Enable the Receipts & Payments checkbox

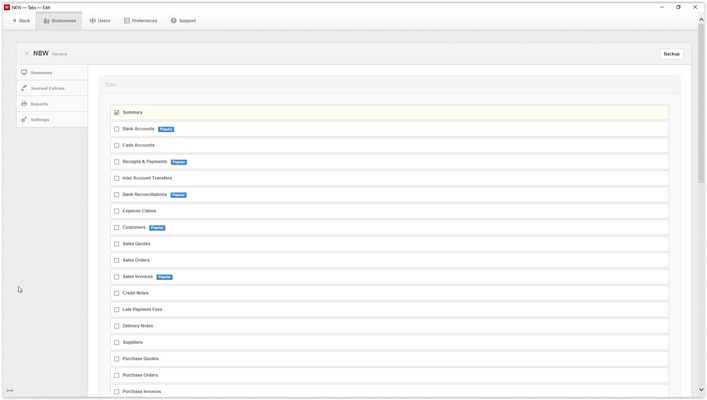(116, 161)
